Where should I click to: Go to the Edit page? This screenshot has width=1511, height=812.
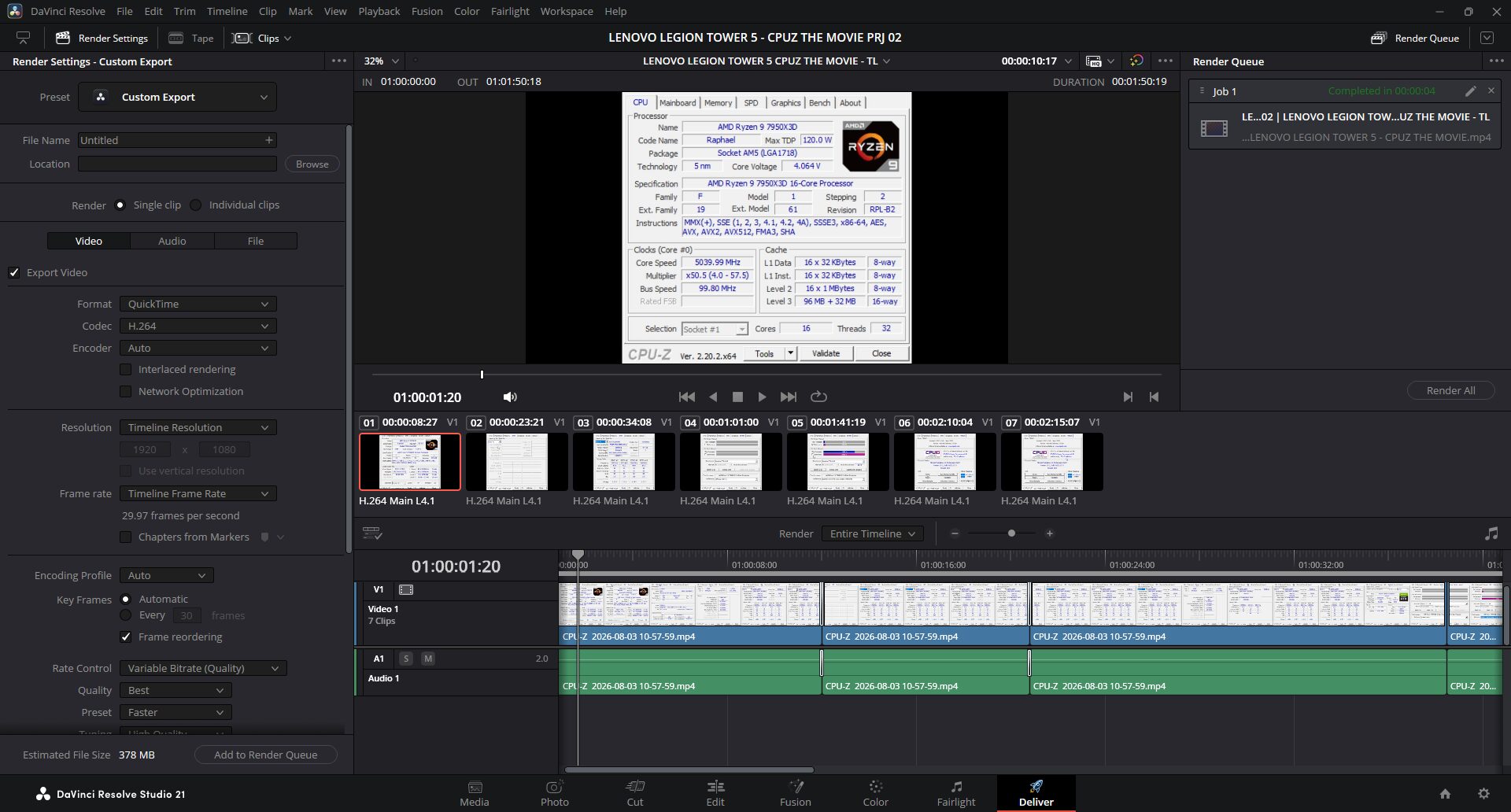[x=715, y=793]
